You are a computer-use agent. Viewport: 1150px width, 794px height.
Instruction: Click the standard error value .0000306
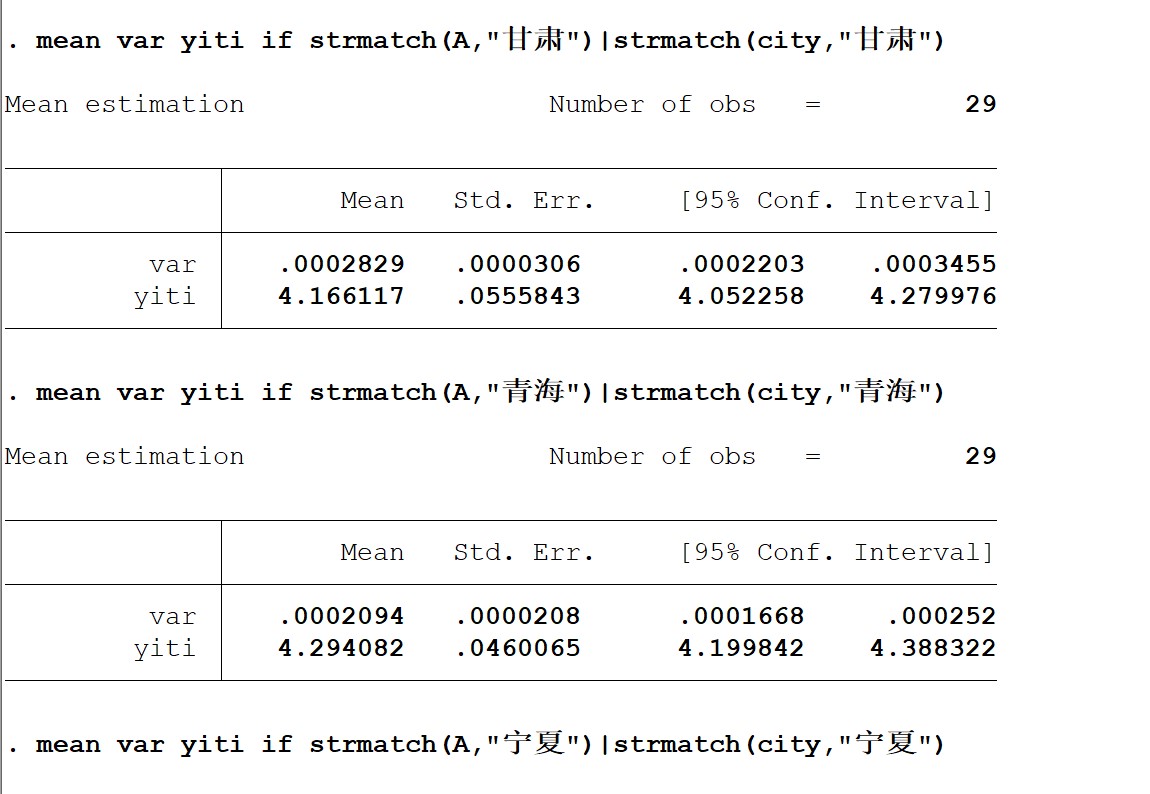(x=517, y=265)
